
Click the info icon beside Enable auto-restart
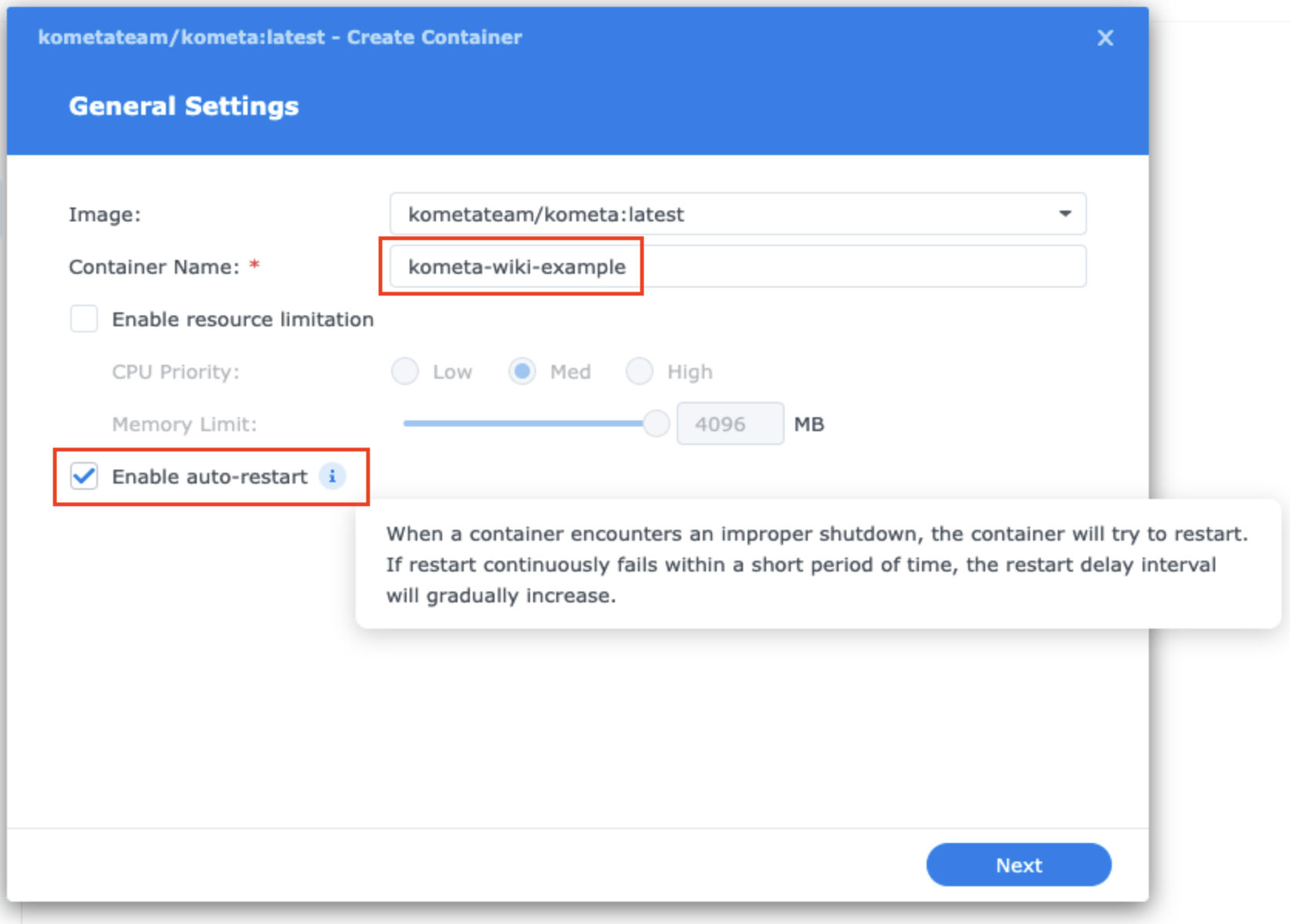(x=333, y=477)
